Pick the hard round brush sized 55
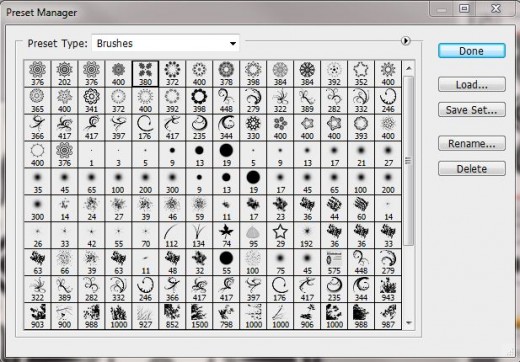520x362 pixels. click(x=226, y=262)
